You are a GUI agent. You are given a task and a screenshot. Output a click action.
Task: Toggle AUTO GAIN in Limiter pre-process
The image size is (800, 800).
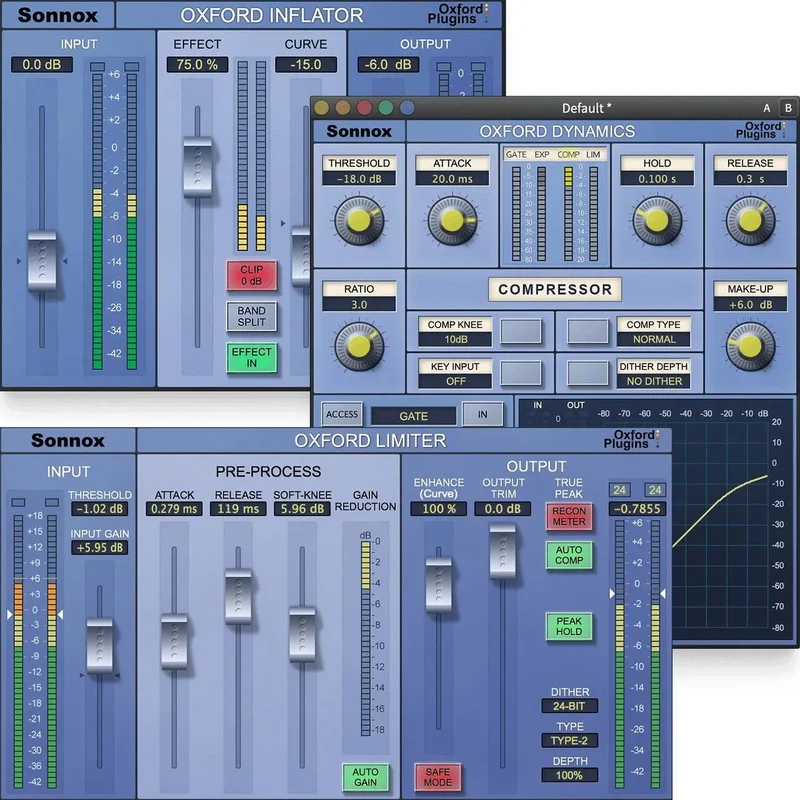pyautogui.click(x=365, y=777)
